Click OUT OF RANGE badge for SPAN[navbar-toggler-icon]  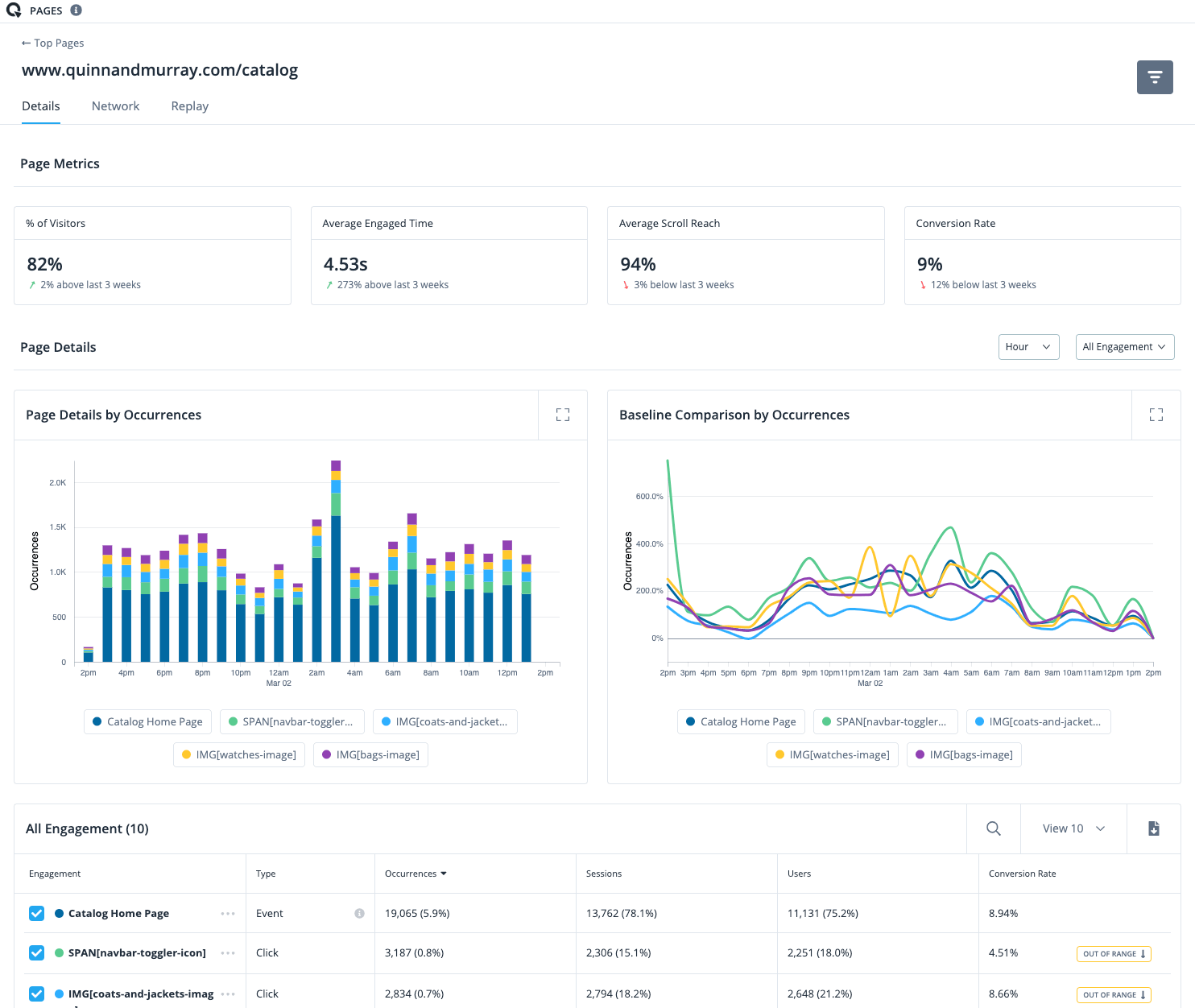coord(1114,953)
